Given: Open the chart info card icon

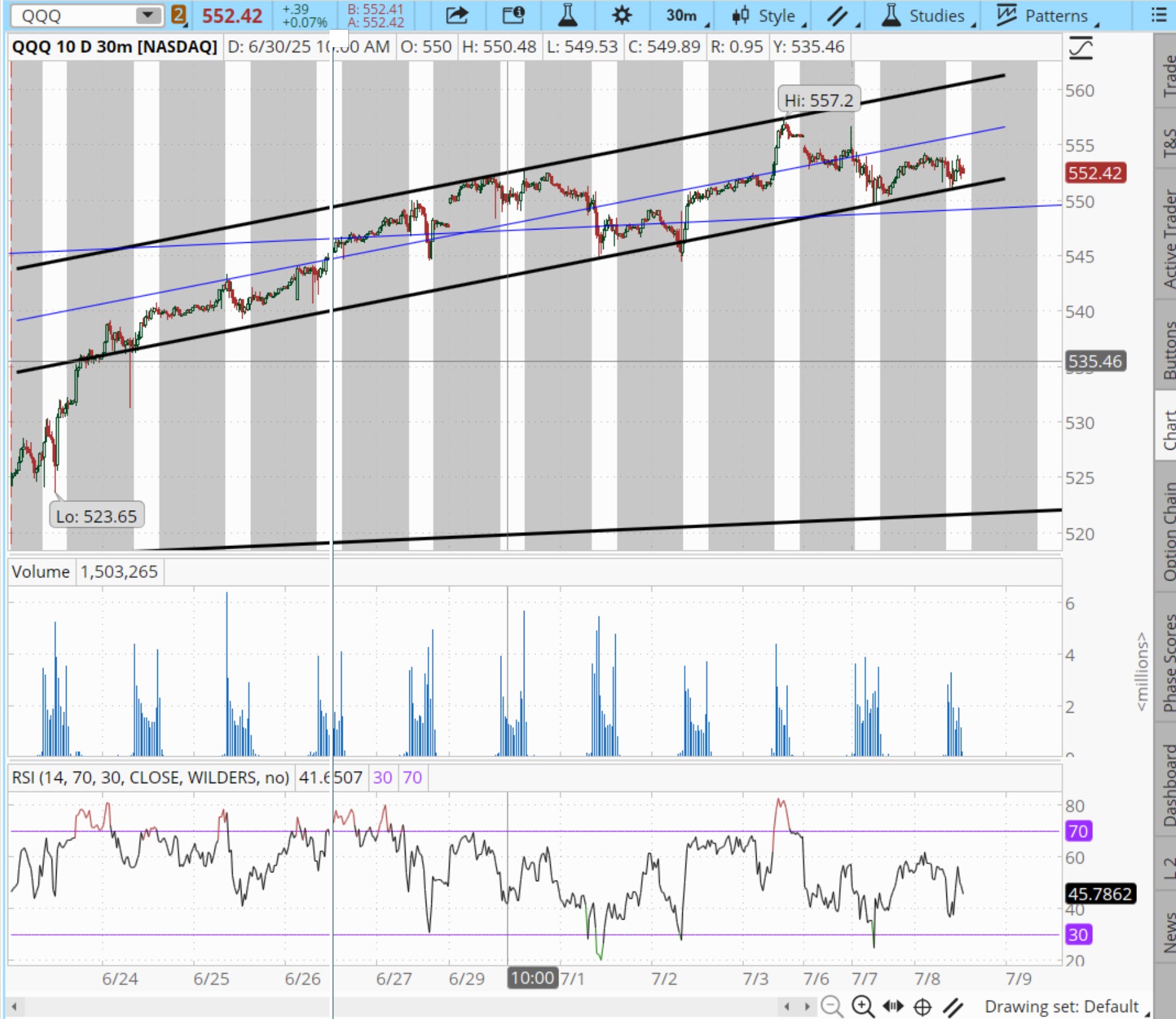Looking at the screenshot, I should (513, 15).
